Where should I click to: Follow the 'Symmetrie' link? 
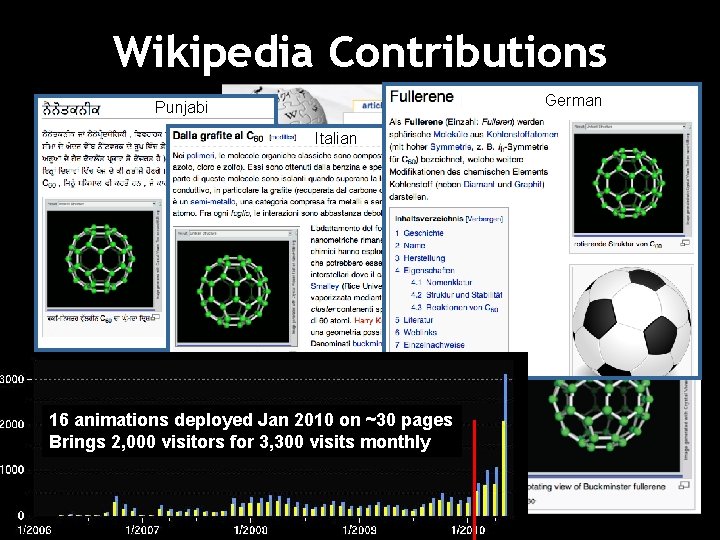point(450,147)
